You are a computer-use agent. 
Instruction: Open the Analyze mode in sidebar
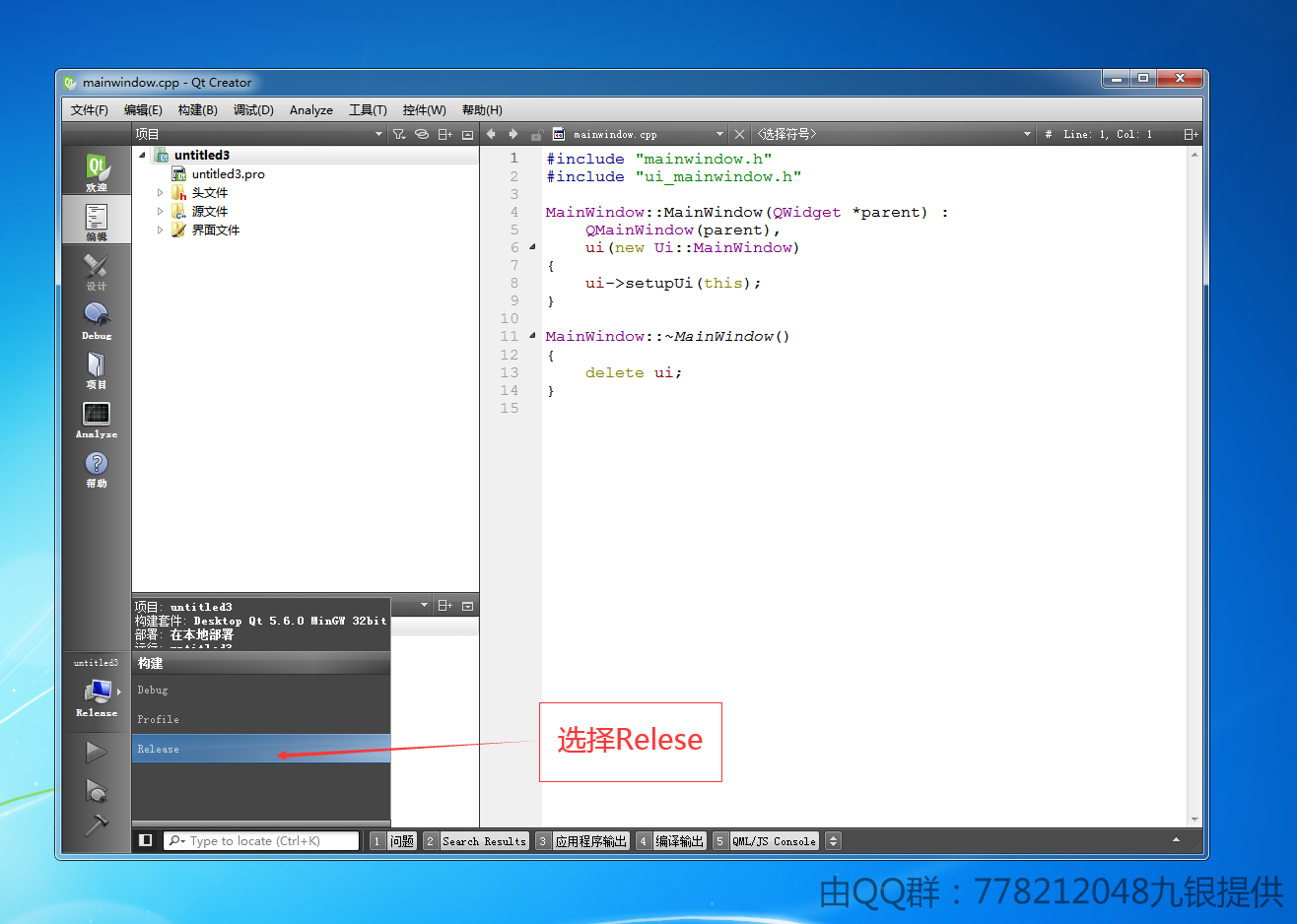(x=97, y=418)
